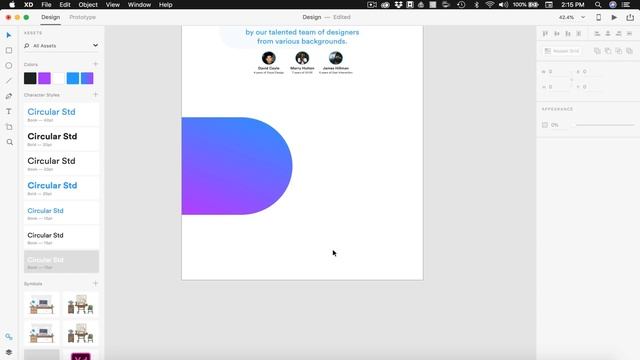The width and height of the screenshot is (640, 360).
Task: Select the Rectangle tool
Action: [9, 51]
